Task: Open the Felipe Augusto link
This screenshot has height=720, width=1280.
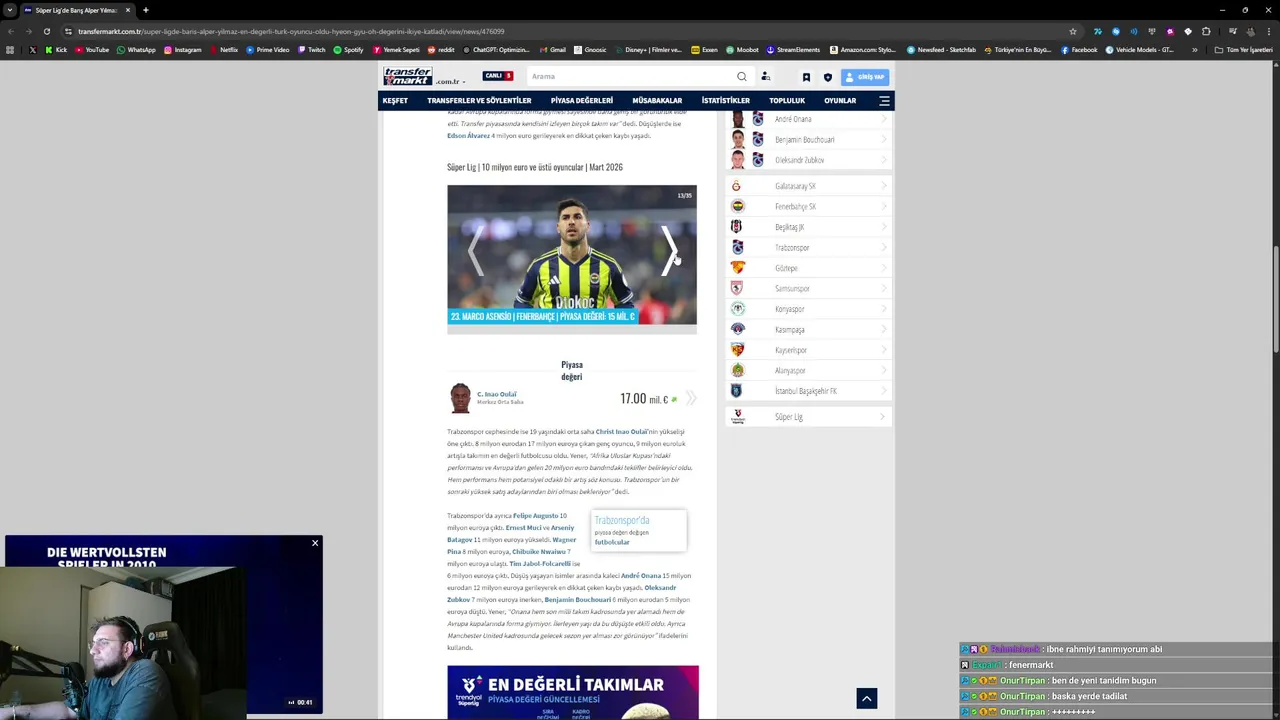Action: (x=536, y=516)
